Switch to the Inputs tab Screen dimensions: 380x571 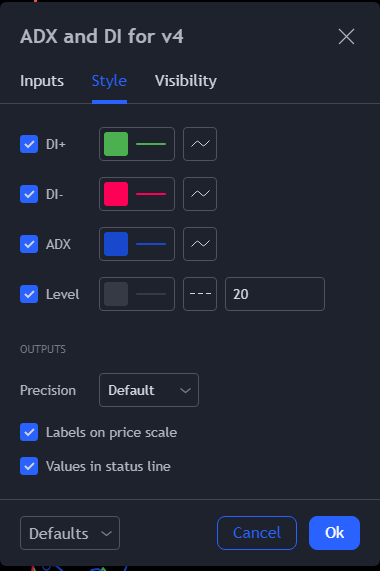[42, 81]
